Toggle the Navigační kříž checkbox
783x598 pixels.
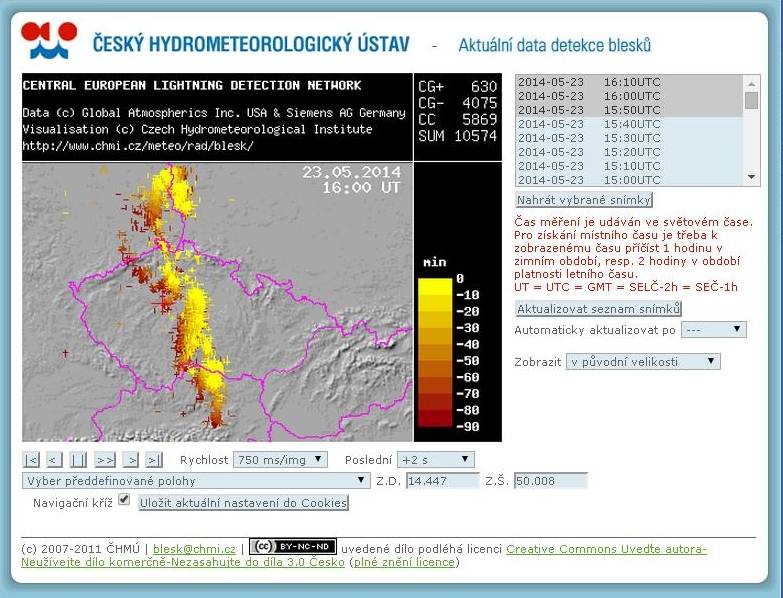point(124,499)
